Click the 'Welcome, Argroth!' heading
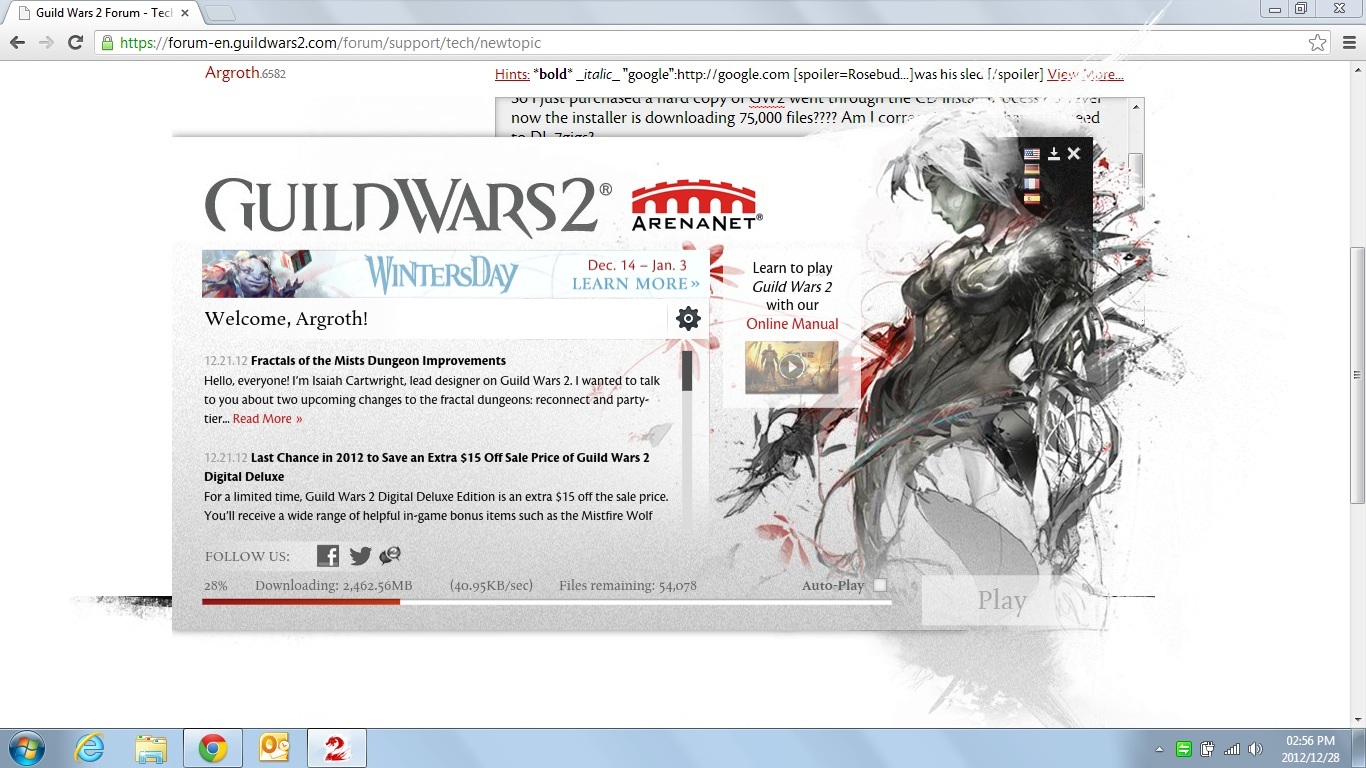 tap(286, 319)
